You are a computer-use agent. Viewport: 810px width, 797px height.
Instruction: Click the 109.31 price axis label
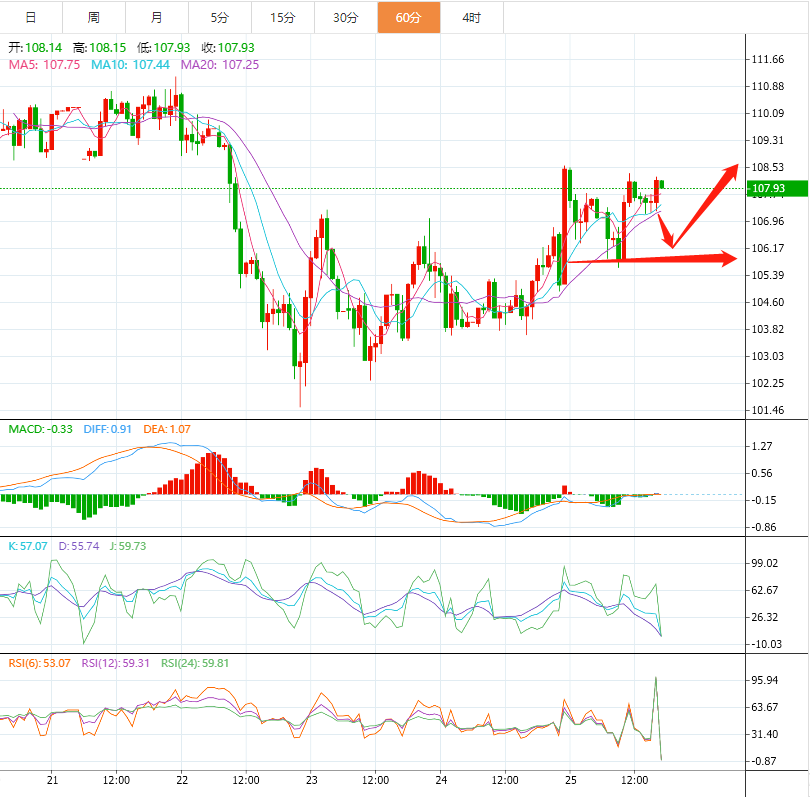tap(768, 140)
